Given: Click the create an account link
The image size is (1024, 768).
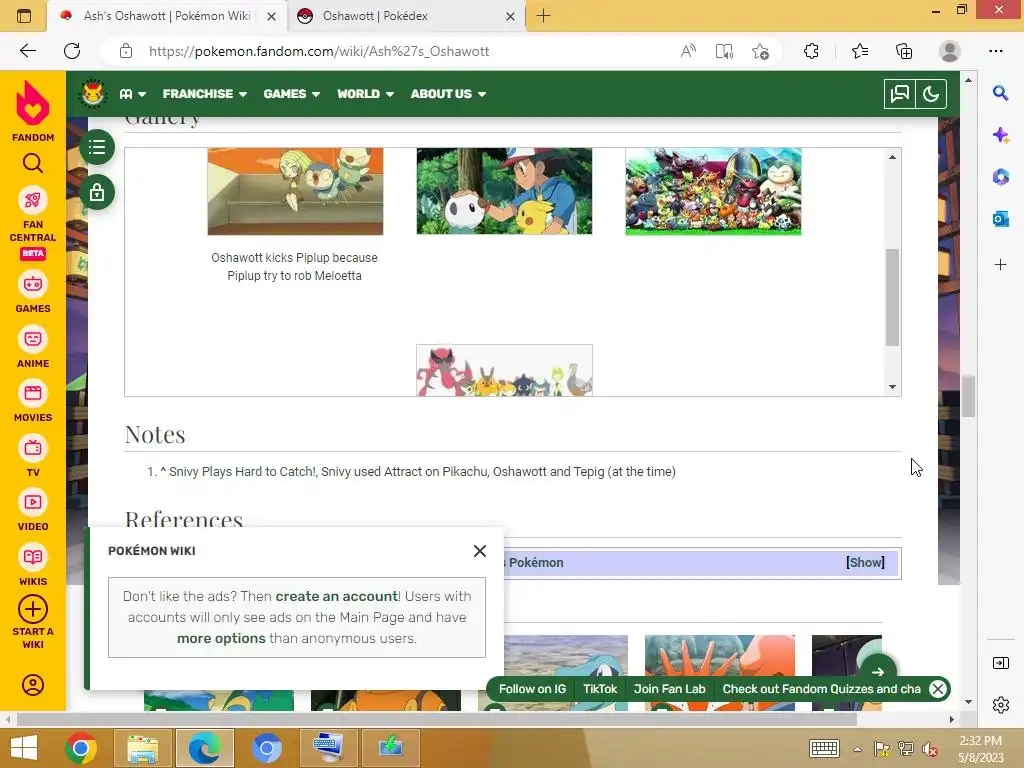Looking at the screenshot, I should click(x=336, y=596).
